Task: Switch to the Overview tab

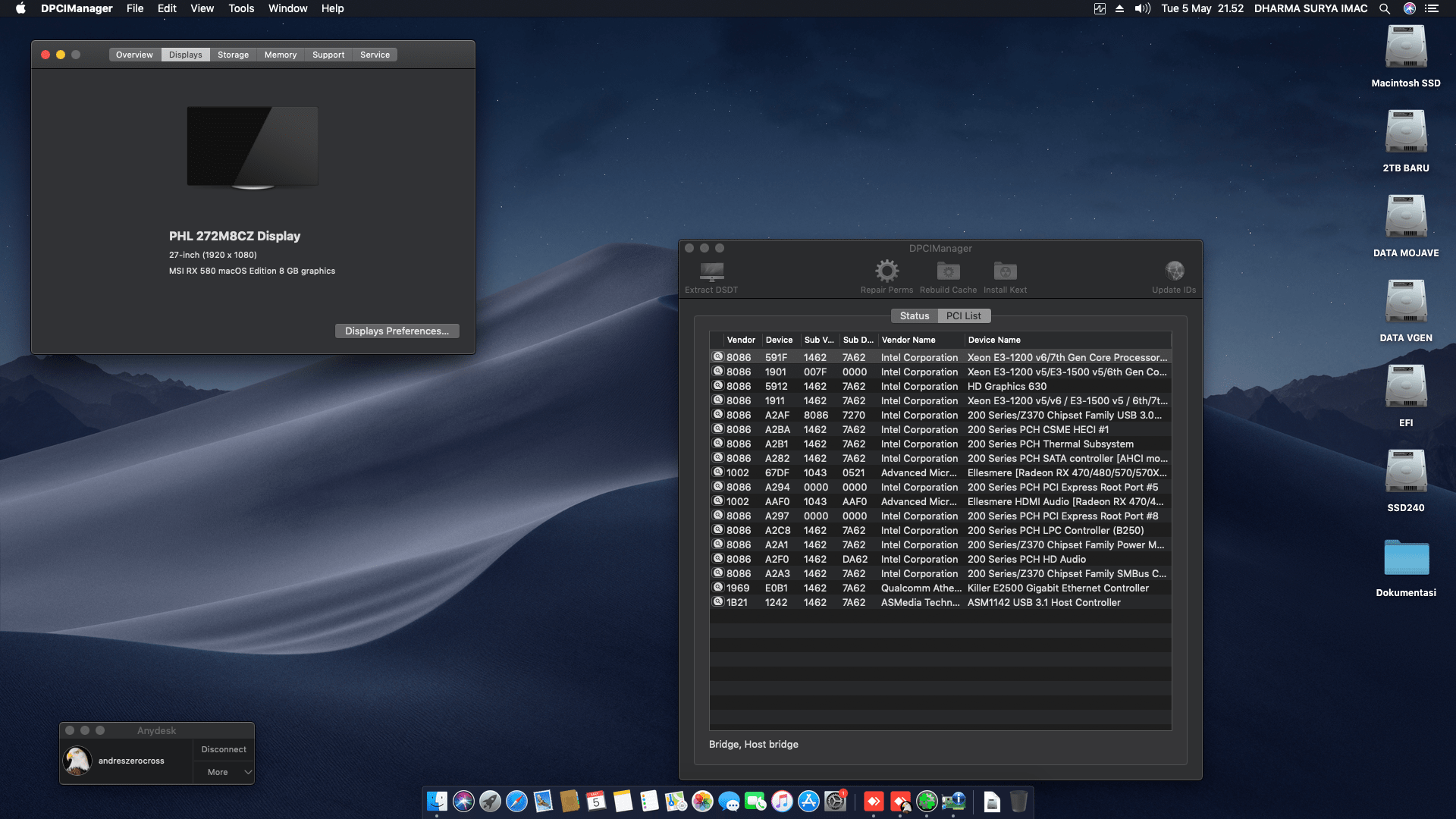Action: [134, 55]
